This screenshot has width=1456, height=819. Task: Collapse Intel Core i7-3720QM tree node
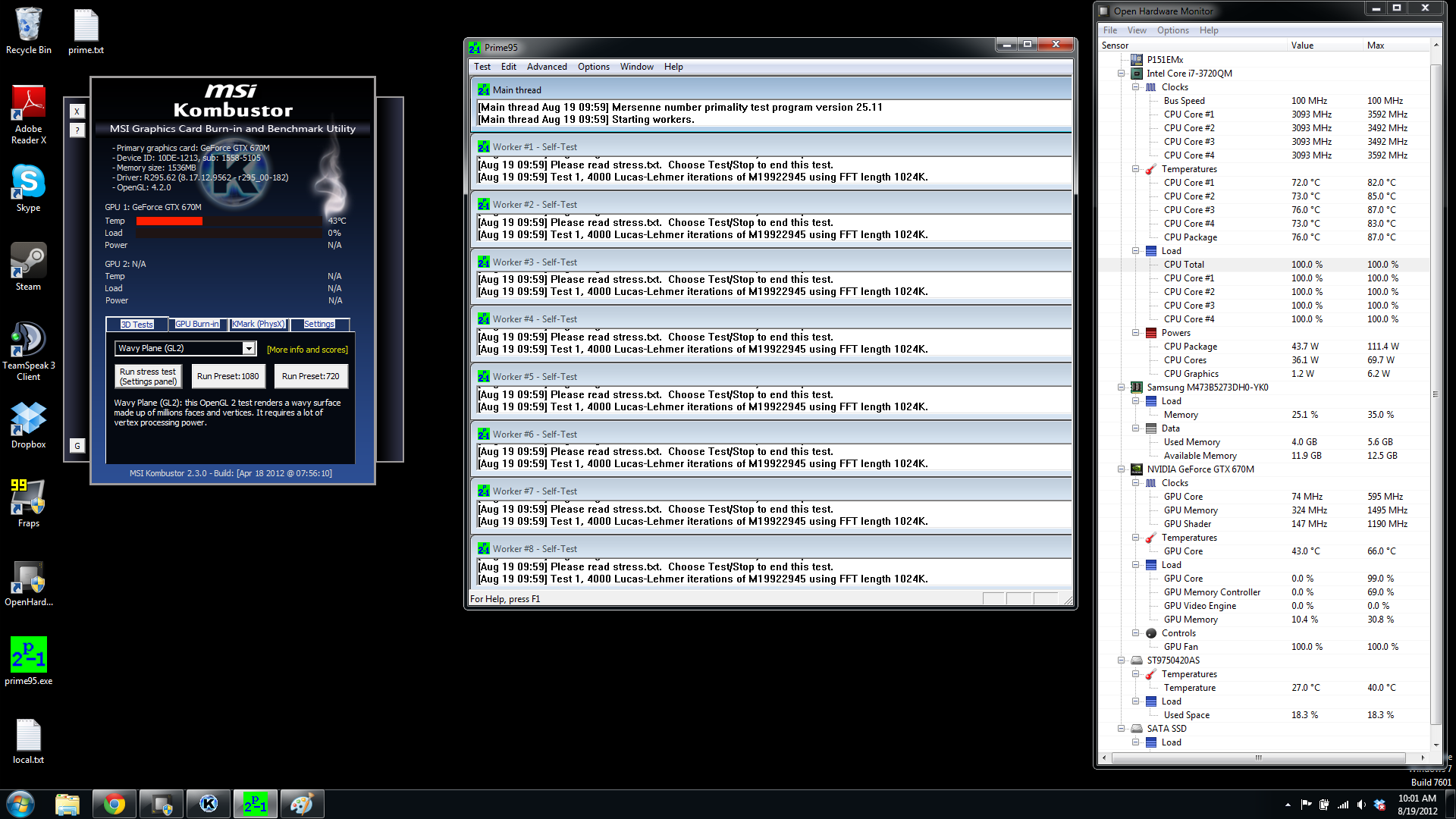tap(1122, 74)
